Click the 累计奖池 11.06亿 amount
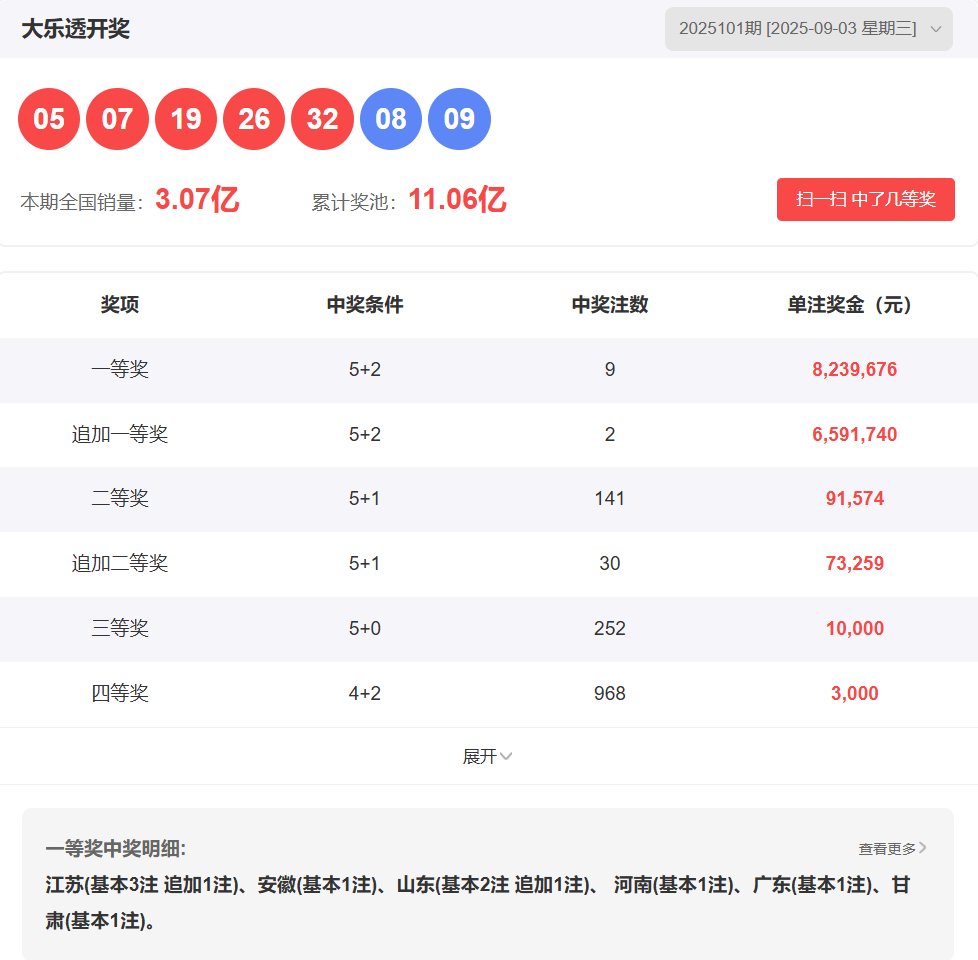The image size is (978, 960). (457, 200)
